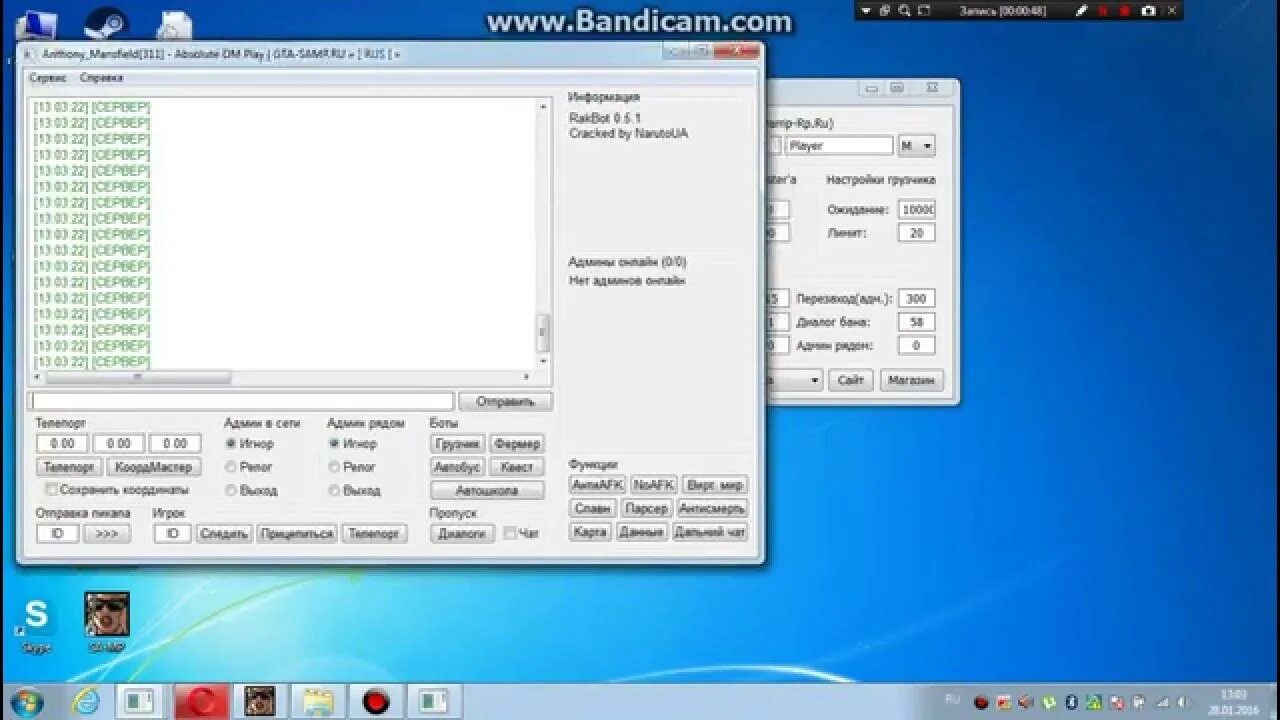Click the Антисмерть button
Viewport: 1280px width, 720px height.
(712, 509)
